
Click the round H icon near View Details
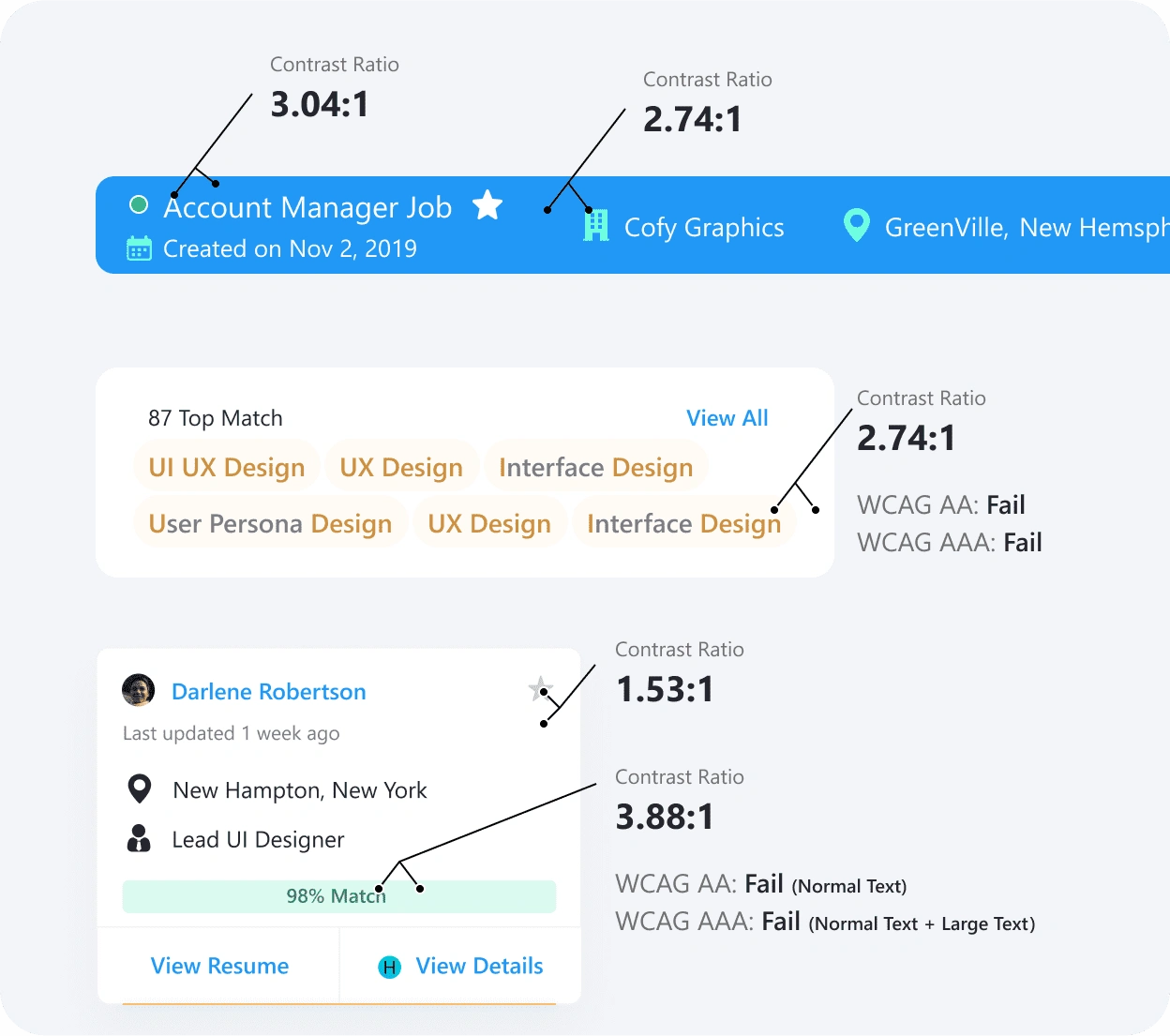coord(389,967)
